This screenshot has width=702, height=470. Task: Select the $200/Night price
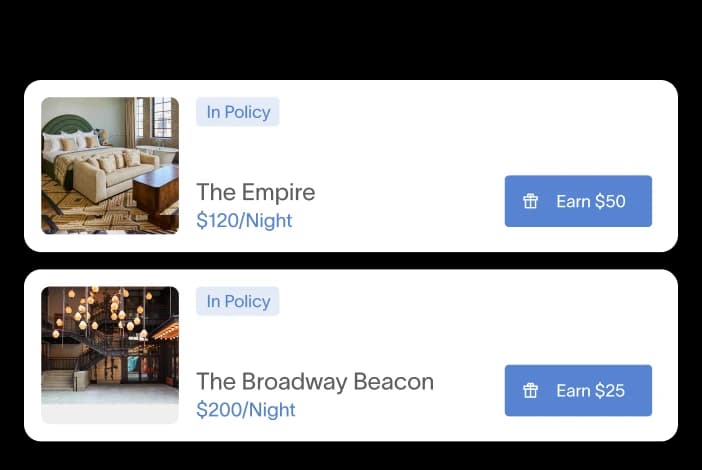[x=246, y=410]
